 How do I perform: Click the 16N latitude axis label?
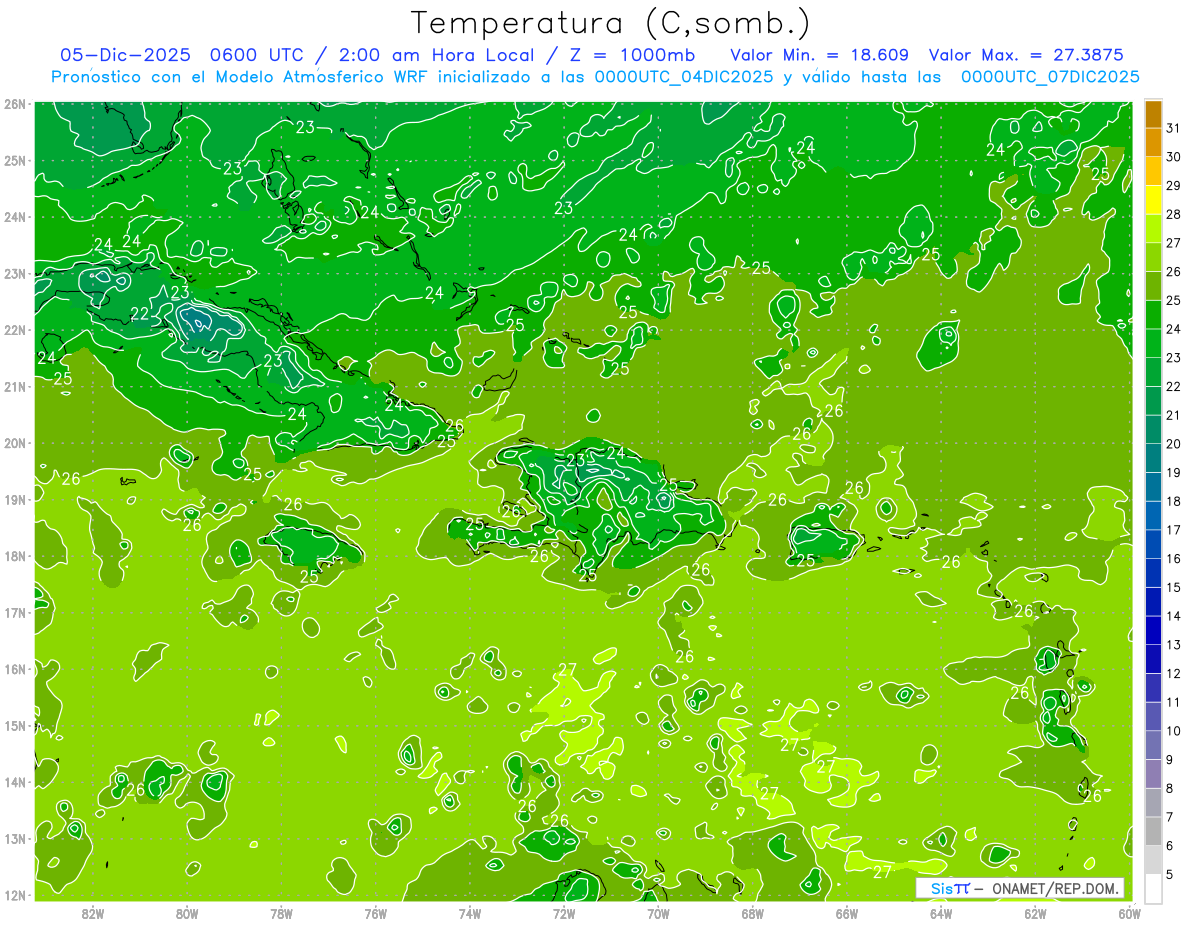click(x=15, y=669)
